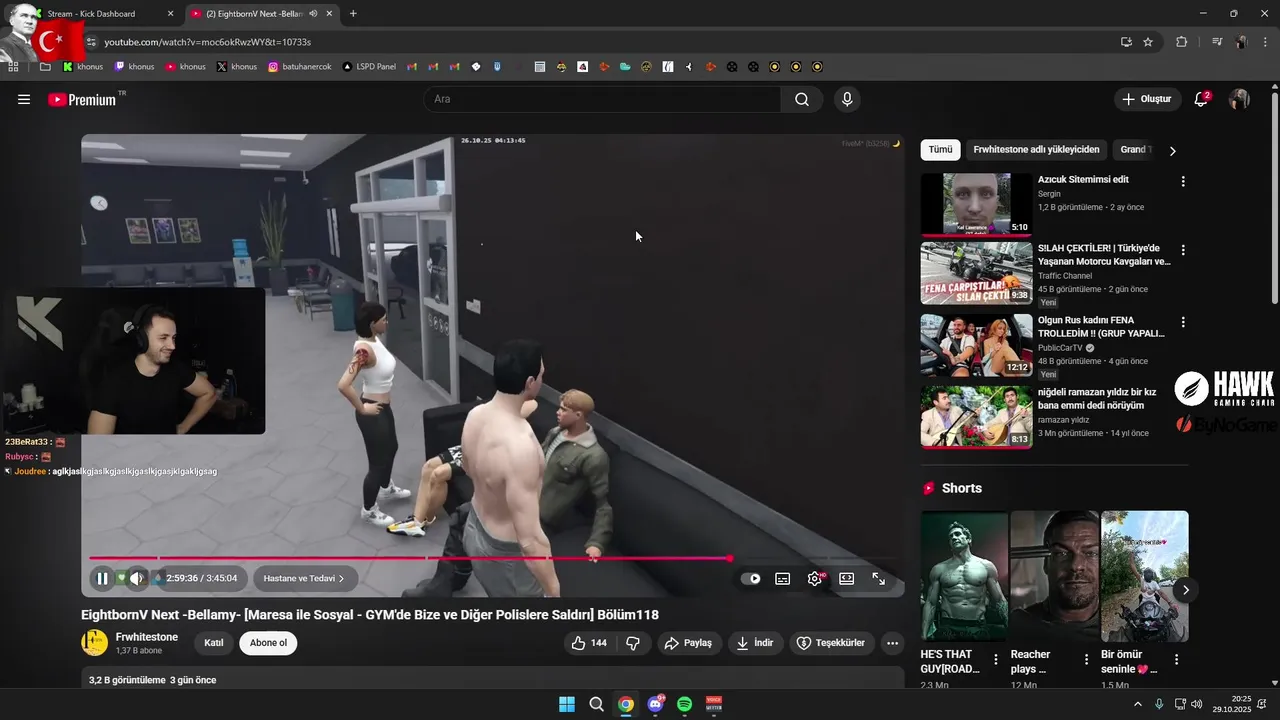The width and height of the screenshot is (1280, 720).
Task: Open the batuhanercok Instagram bookmark
Action: coord(300,67)
